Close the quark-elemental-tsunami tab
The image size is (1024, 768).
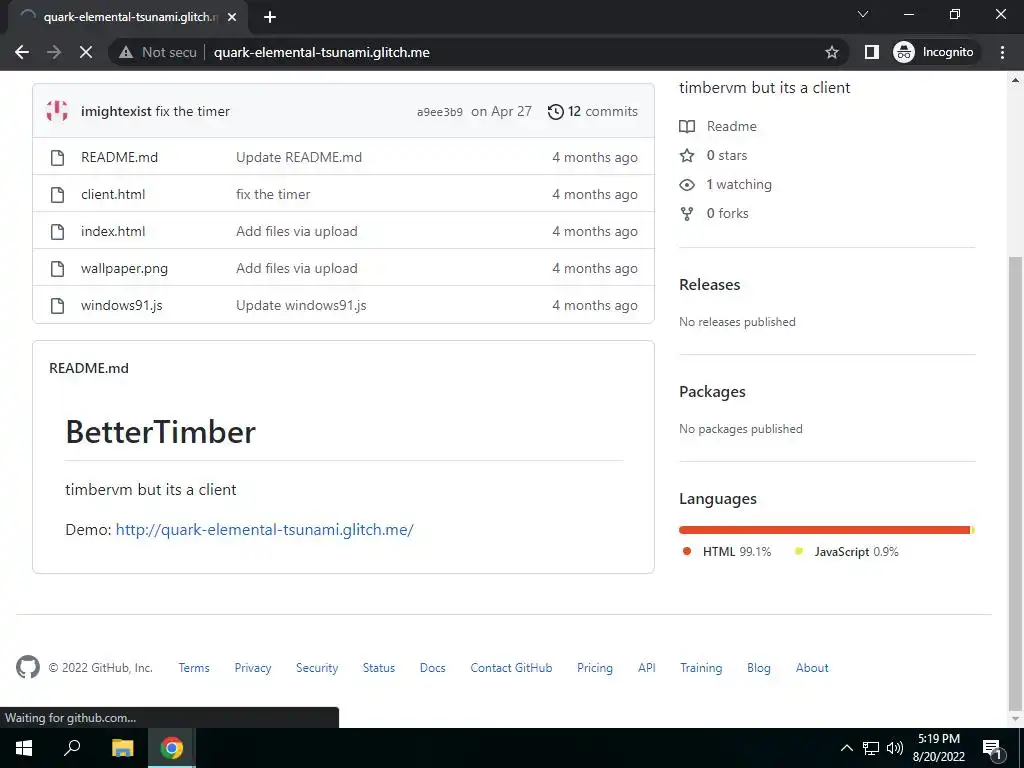(x=232, y=17)
